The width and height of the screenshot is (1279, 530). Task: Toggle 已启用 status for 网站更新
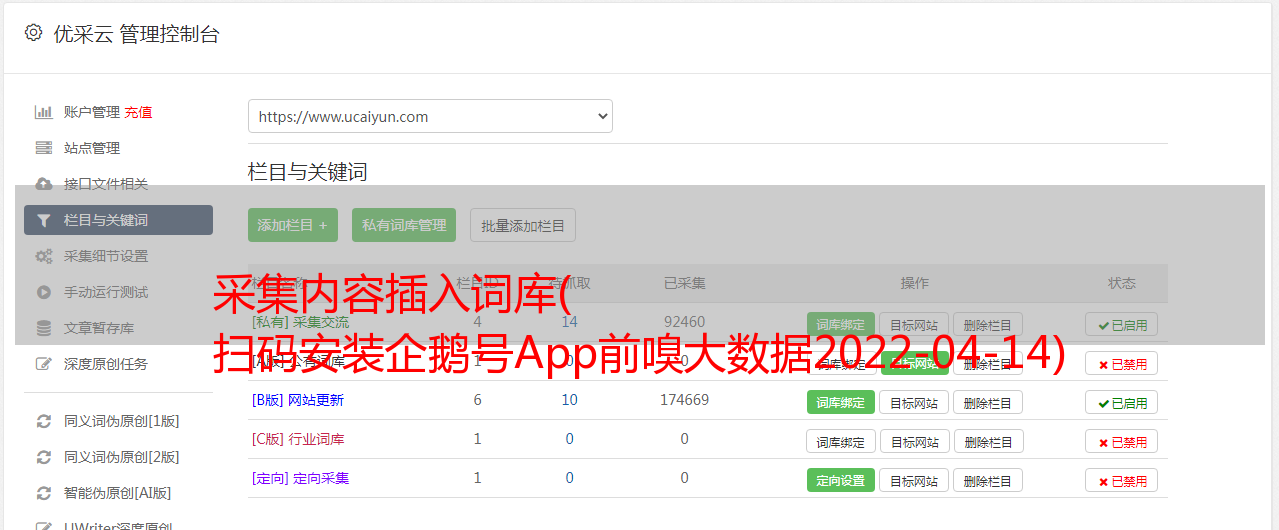click(x=1122, y=402)
